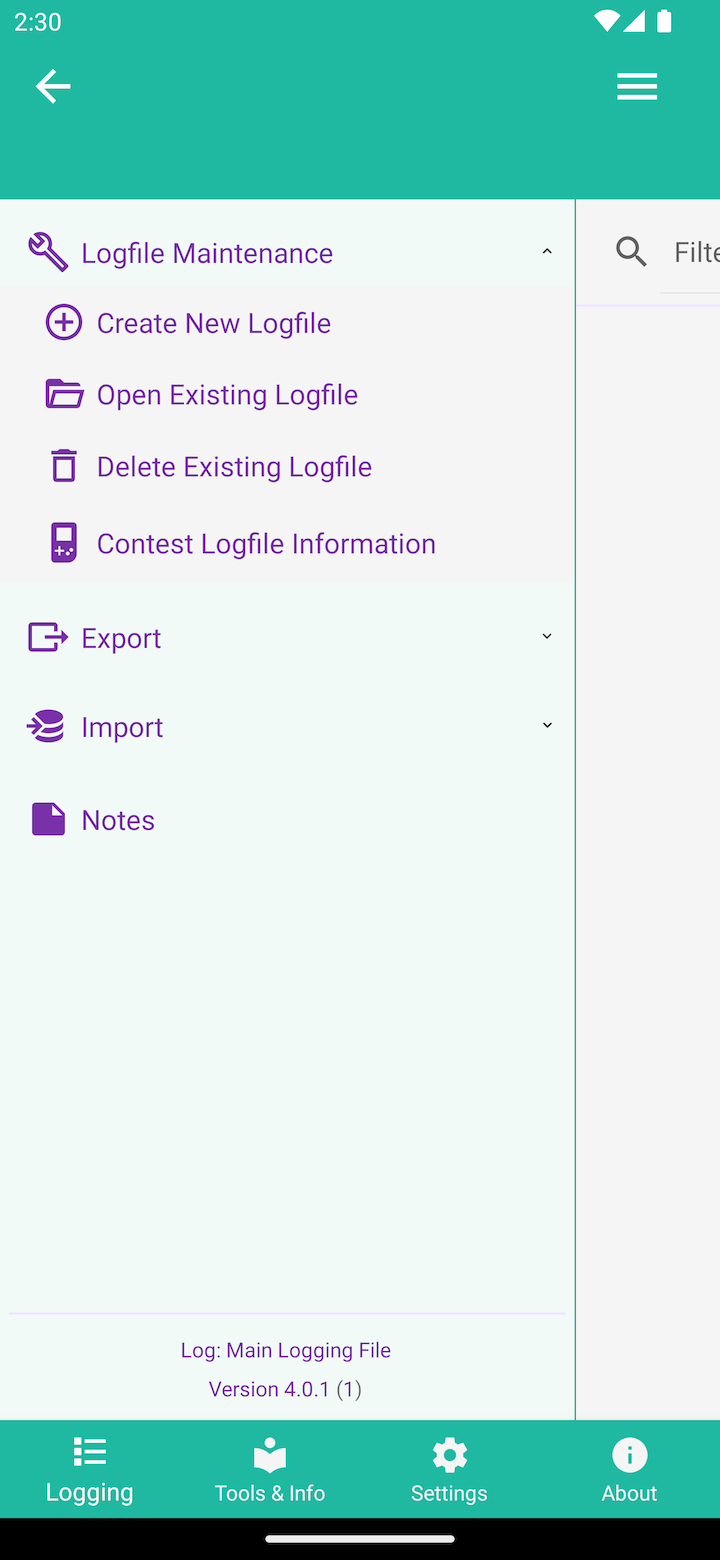Tap the Delete Existing Logfile trash icon
Image resolution: width=720 pixels, height=1560 pixels.
64,466
